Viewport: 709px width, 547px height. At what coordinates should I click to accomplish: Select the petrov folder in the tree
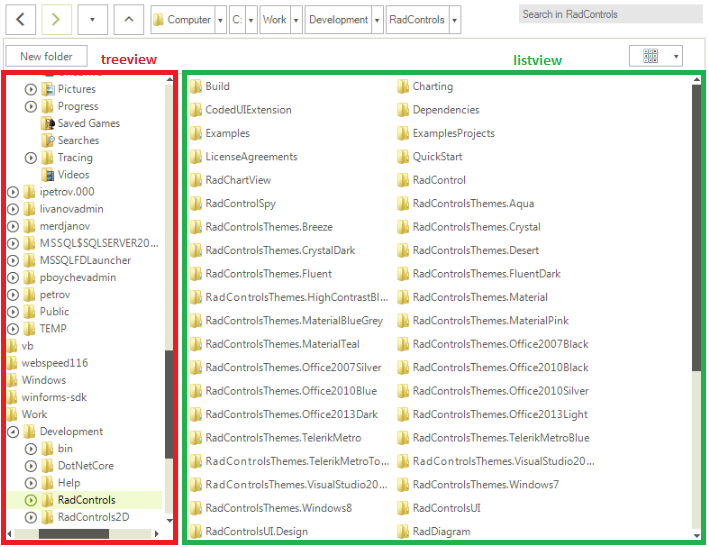tap(55, 295)
